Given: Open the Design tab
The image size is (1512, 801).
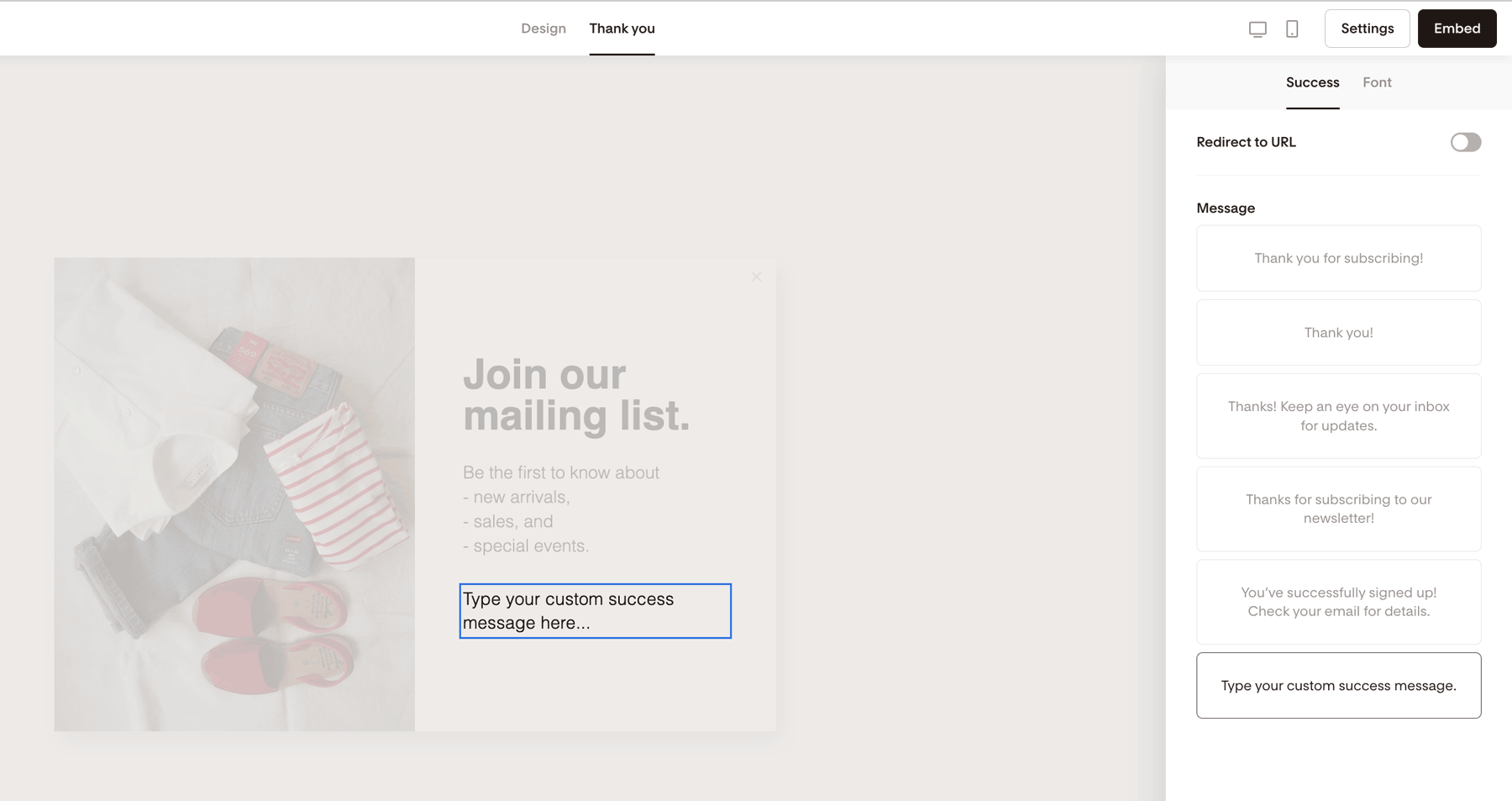Looking at the screenshot, I should pos(543,29).
